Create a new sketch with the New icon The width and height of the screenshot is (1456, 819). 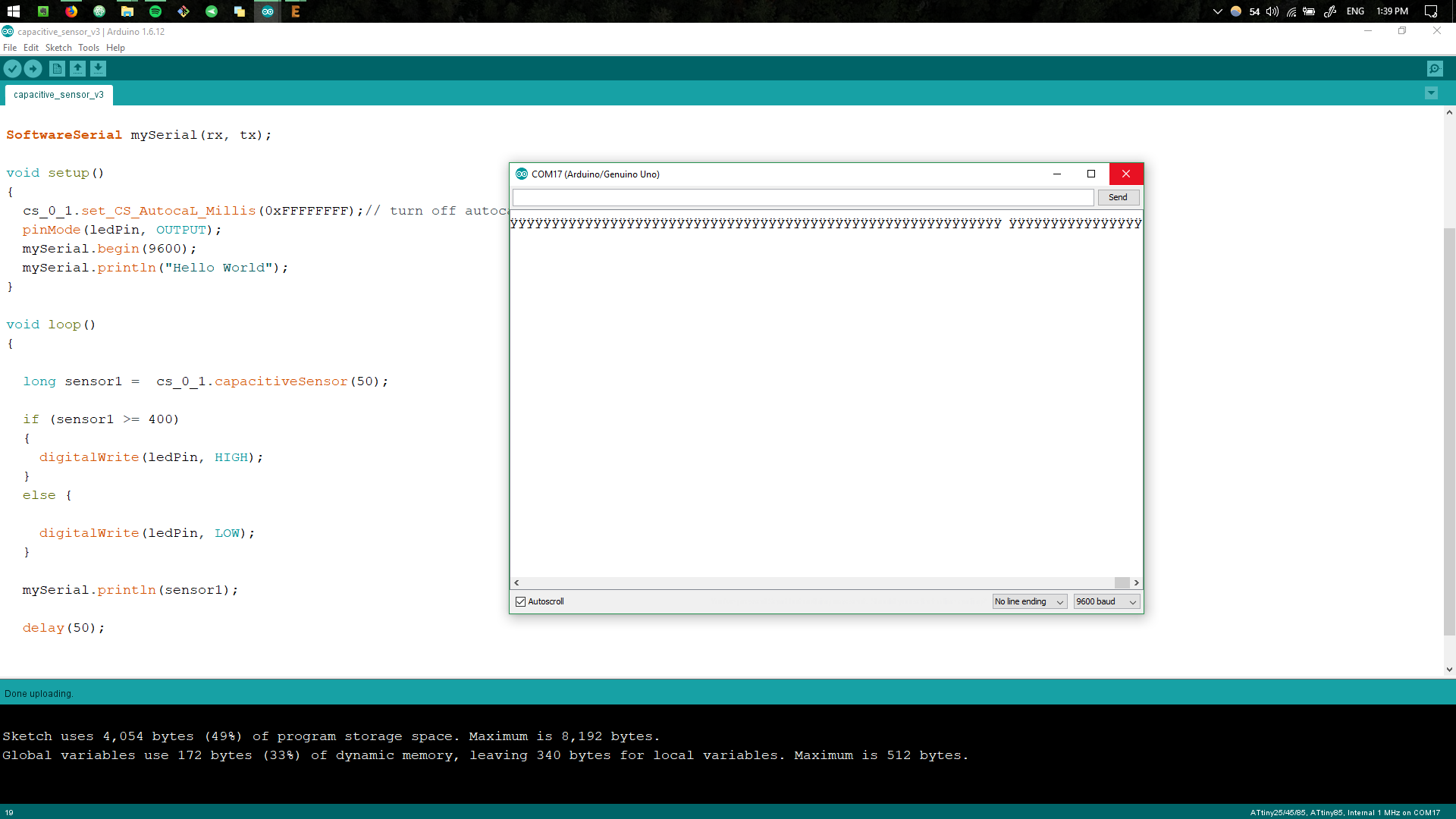click(x=57, y=69)
